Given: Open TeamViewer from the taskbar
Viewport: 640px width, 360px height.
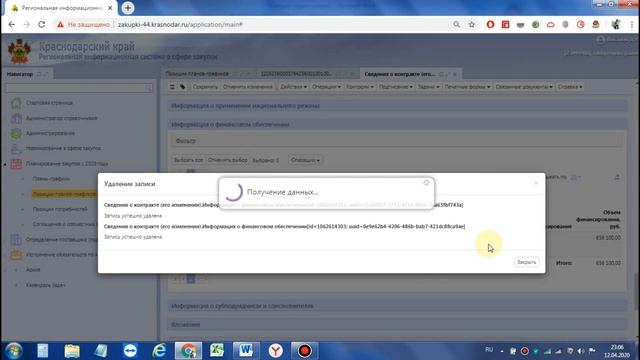Looking at the screenshot, I should click(x=130, y=351).
